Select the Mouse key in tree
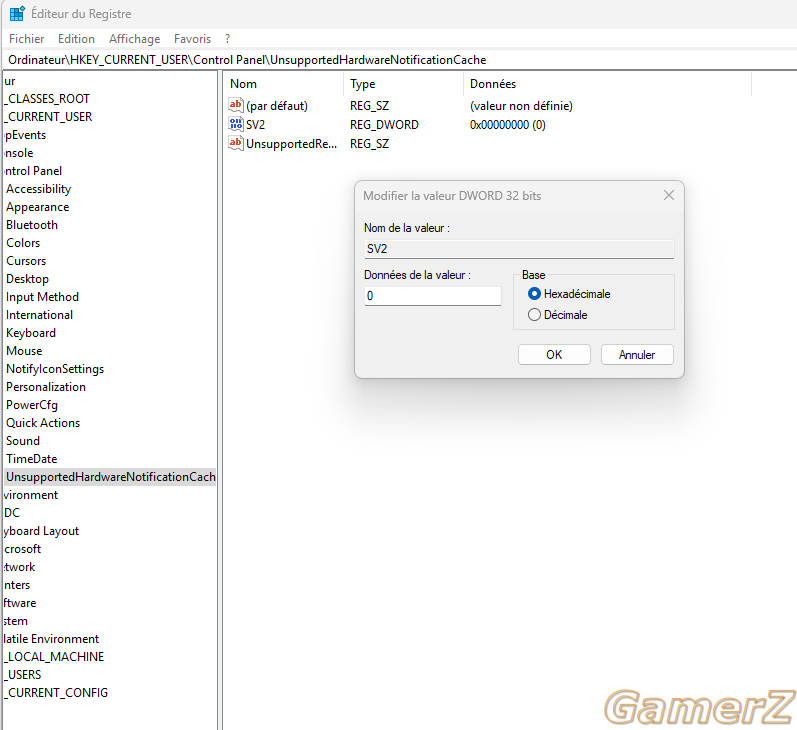This screenshot has height=730, width=797. pos(24,351)
